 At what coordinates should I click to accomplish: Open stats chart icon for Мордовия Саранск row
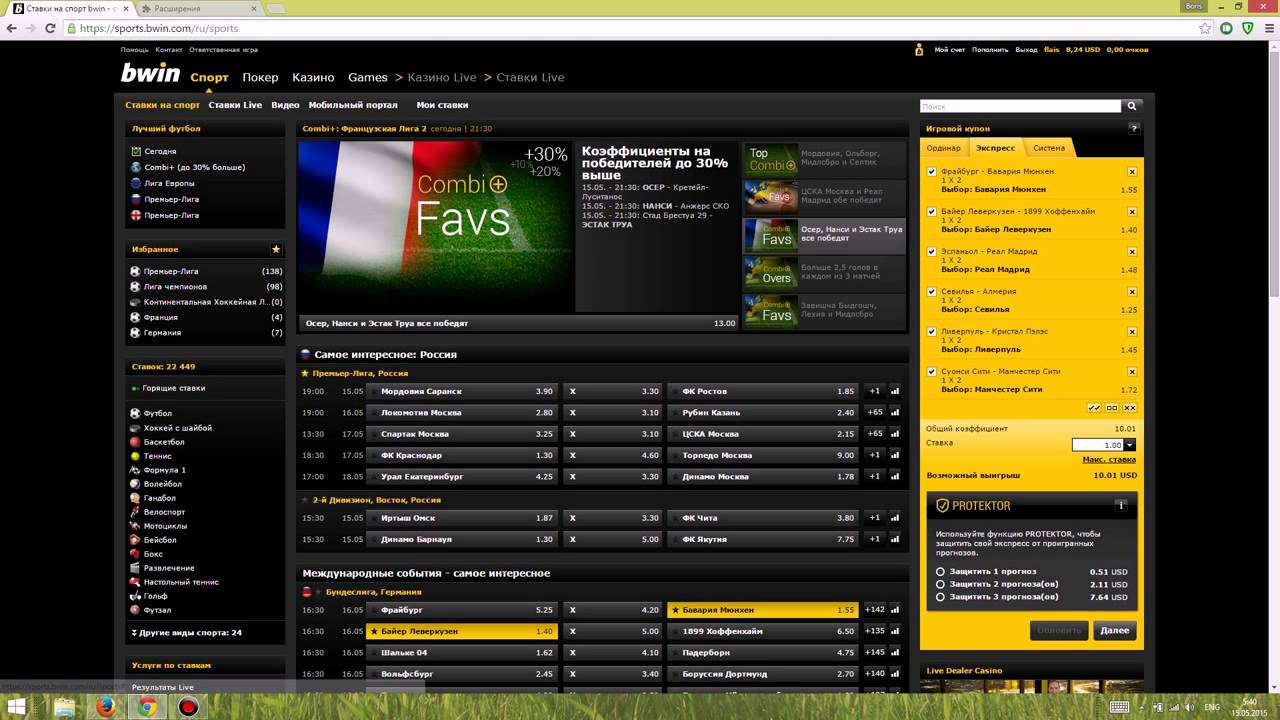[x=895, y=392]
